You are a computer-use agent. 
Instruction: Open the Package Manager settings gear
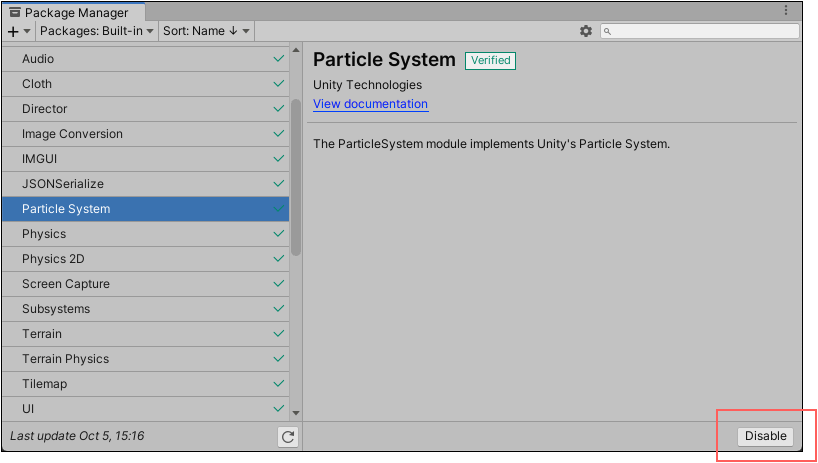(586, 31)
